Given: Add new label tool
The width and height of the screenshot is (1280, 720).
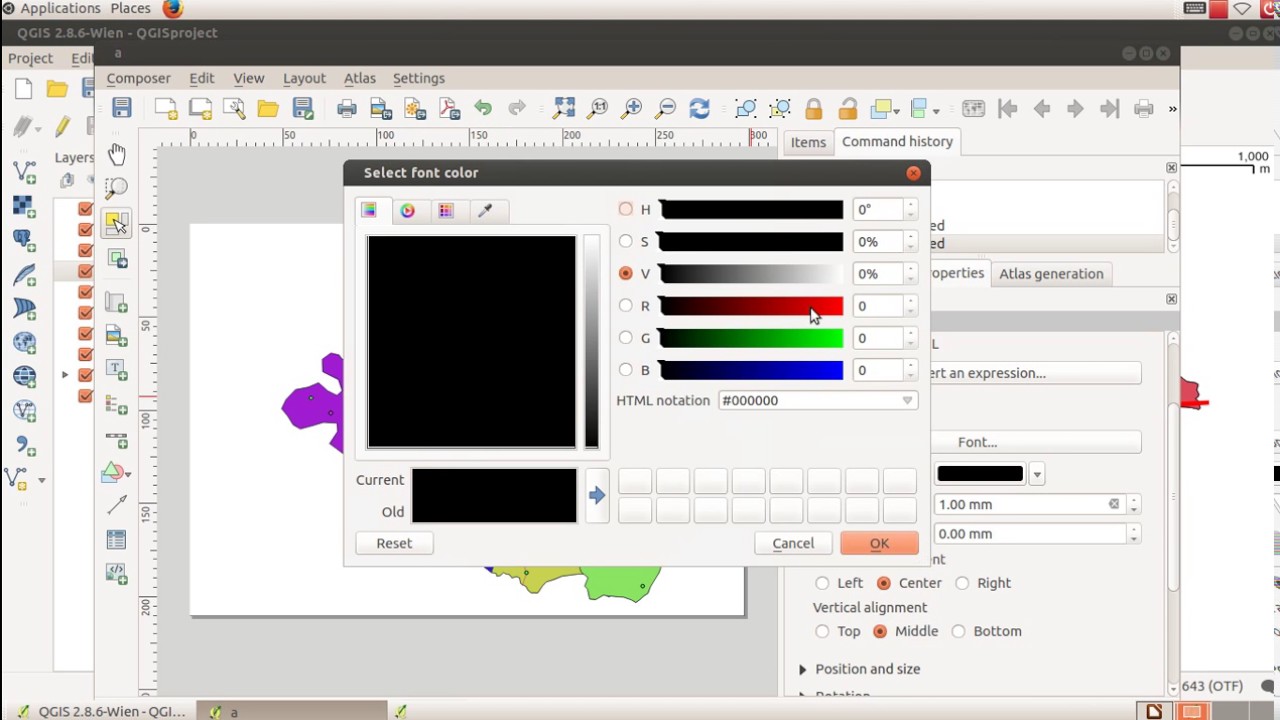Looking at the screenshot, I should 117,370.
